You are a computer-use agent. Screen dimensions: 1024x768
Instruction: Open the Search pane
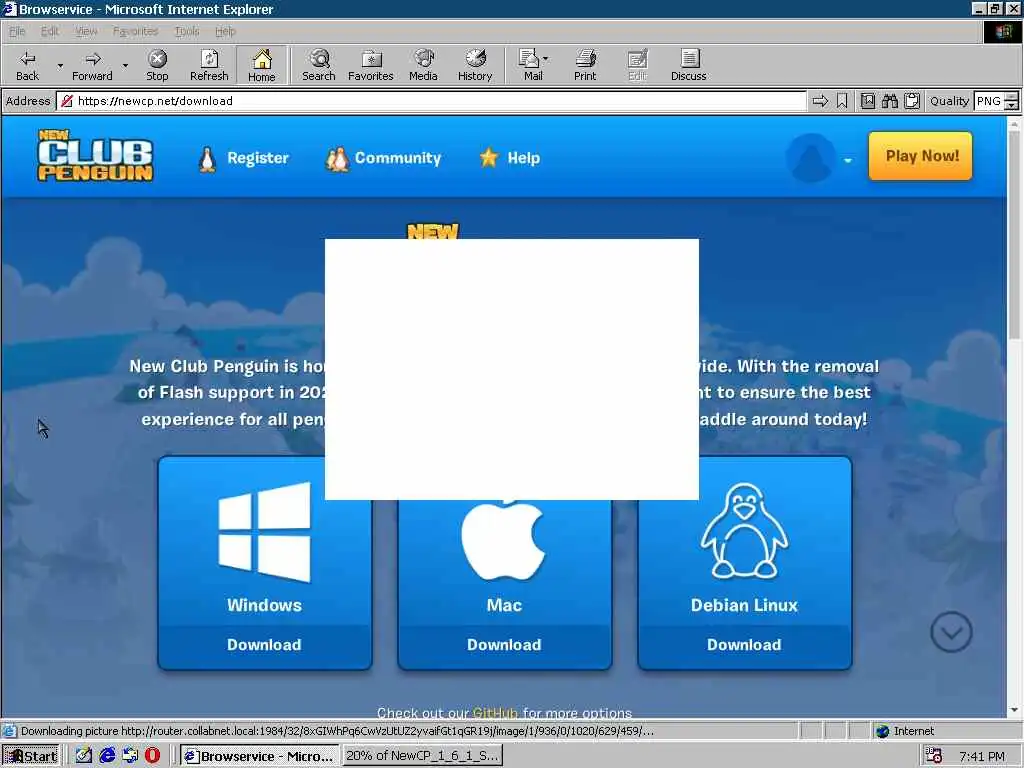[x=319, y=65]
